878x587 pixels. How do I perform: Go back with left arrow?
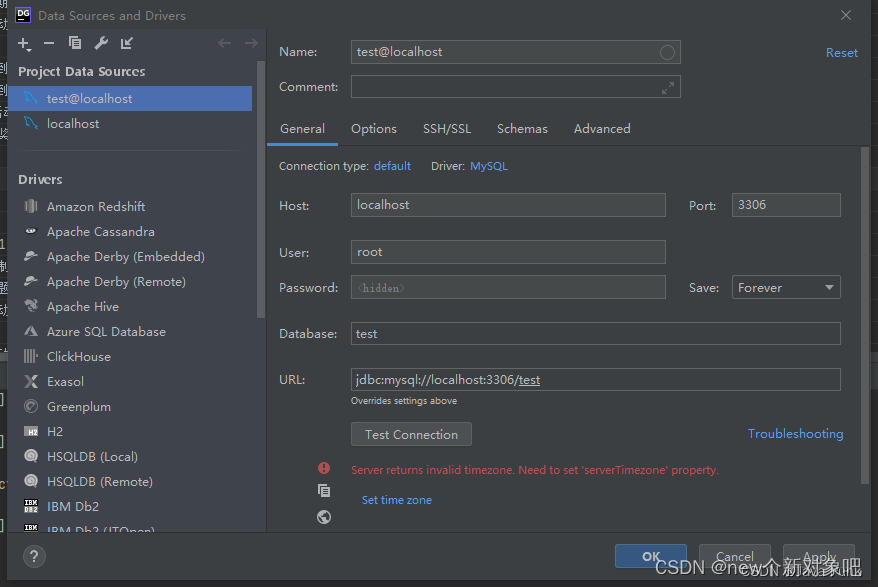225,43
